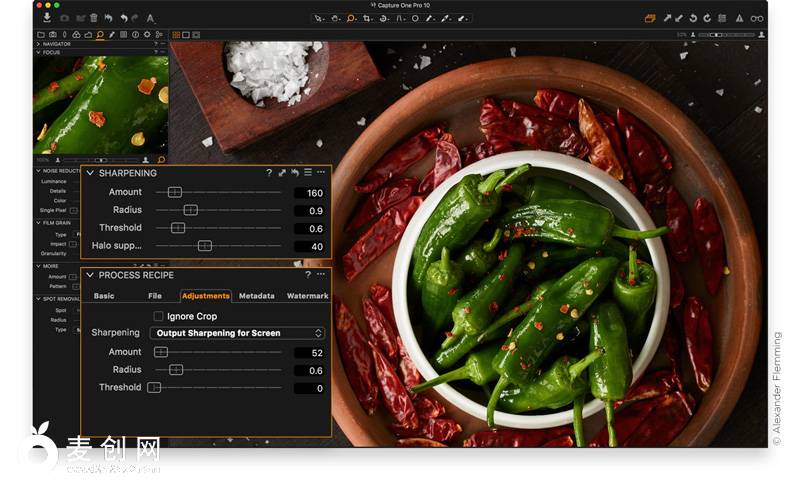Click the Import images icon
The image size is (800, 480).
pyautogui.click(x=47, y=18)
